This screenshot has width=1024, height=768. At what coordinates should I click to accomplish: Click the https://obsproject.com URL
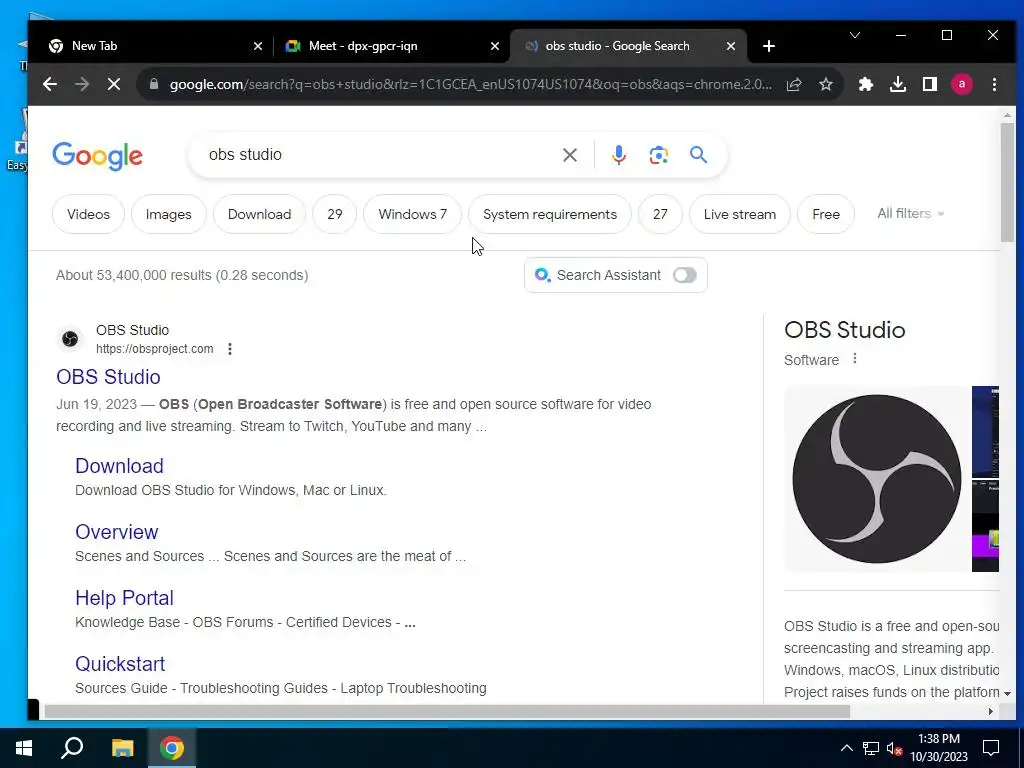(155, 349)
